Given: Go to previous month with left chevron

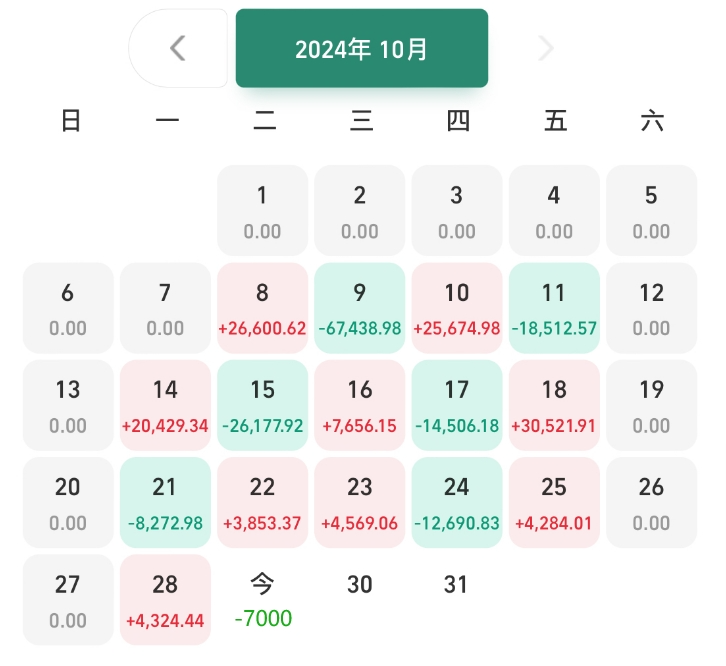Looking at the screenshot, I should (x=178, y=48).
